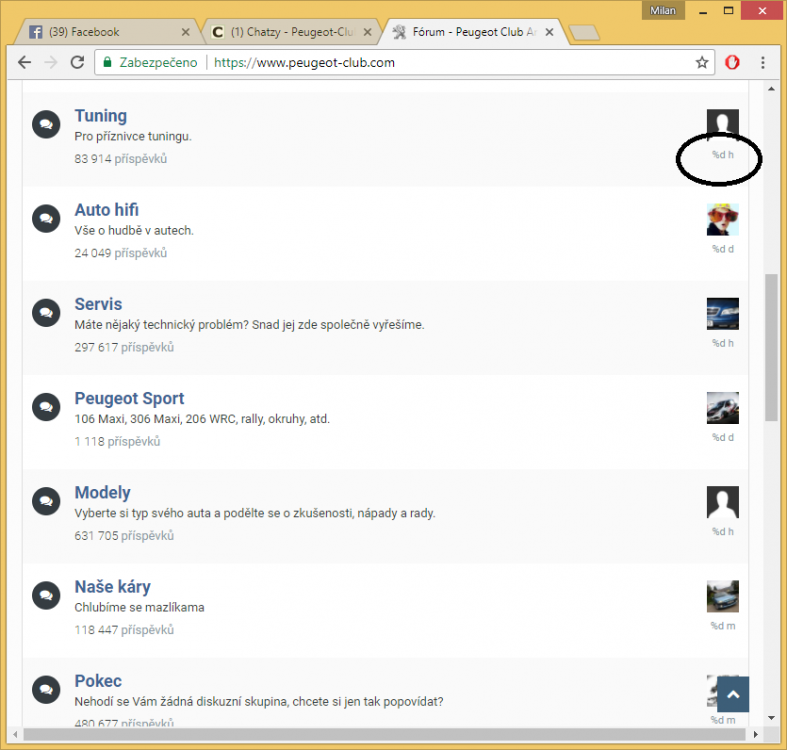Click the Peugeot Sport last poster avatar
This screenshot has height=750, width=787.
tap(723, 408)
